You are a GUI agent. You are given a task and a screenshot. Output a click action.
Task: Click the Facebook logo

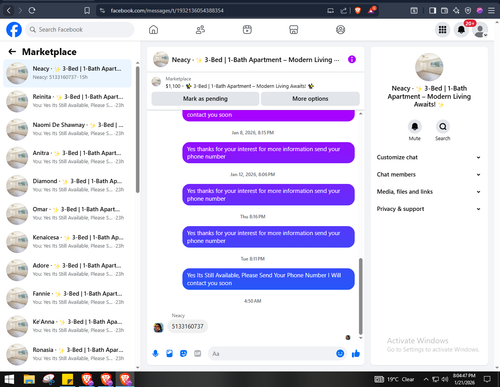point(14,30)
